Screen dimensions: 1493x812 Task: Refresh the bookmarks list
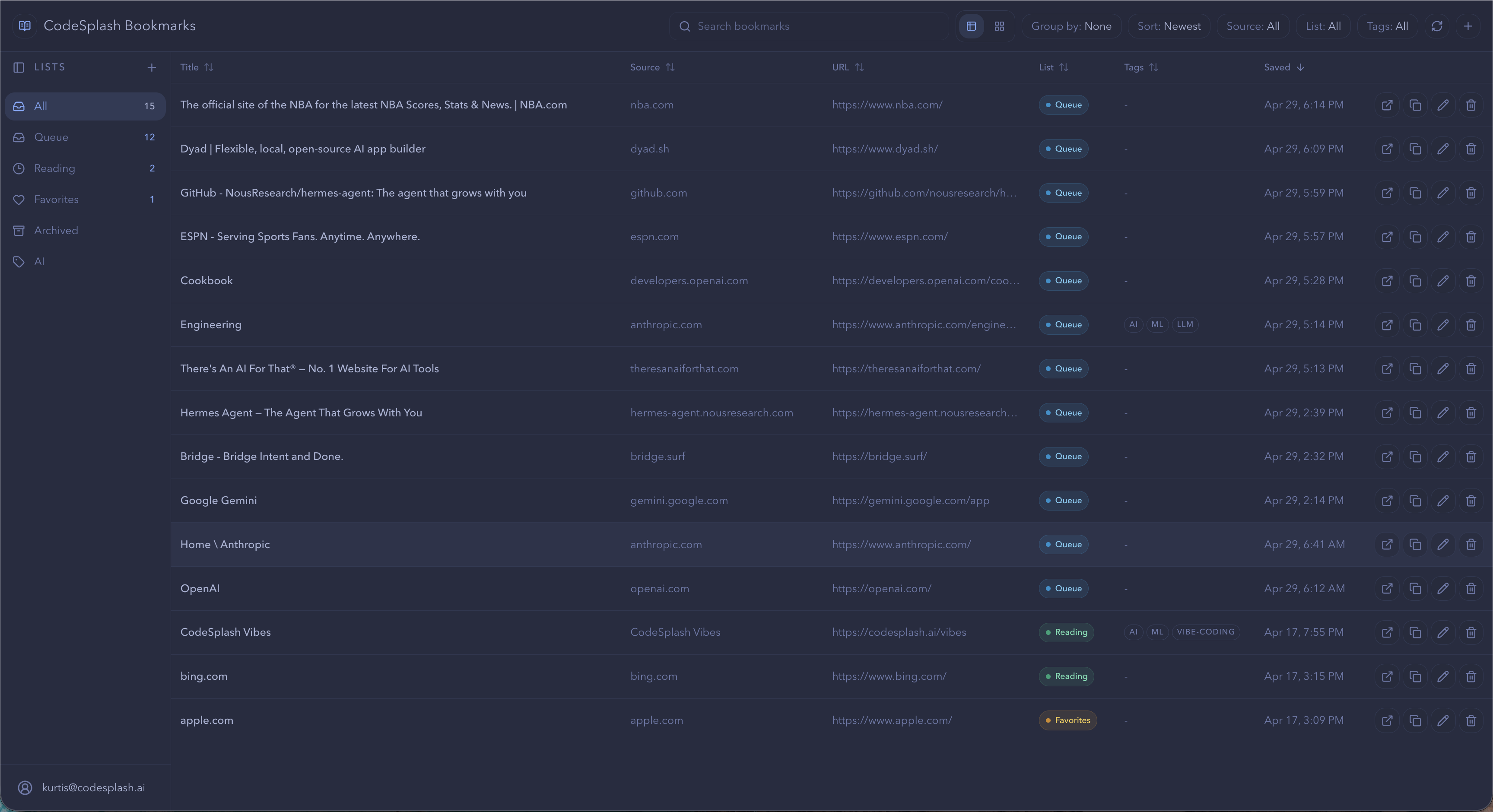tap(1437, 26)
